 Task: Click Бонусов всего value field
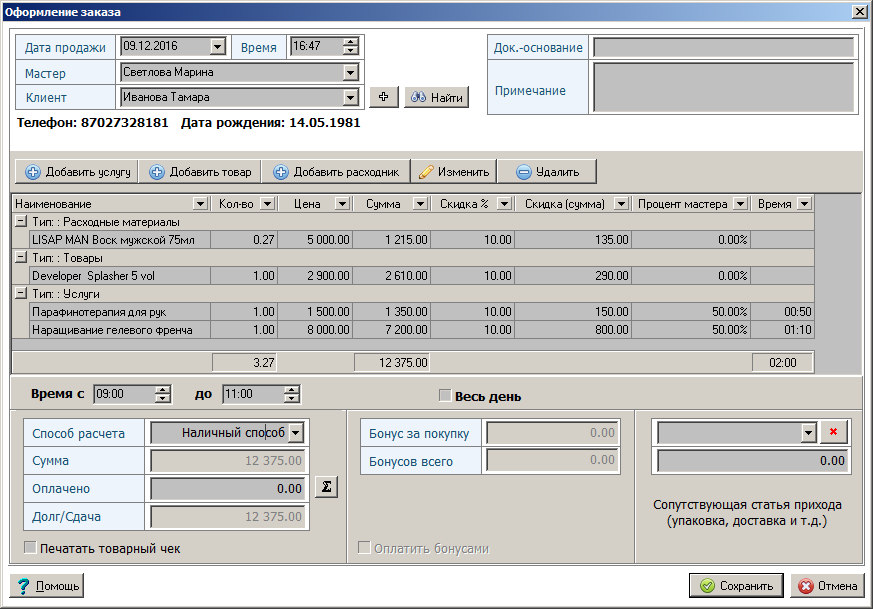[552, 460]
